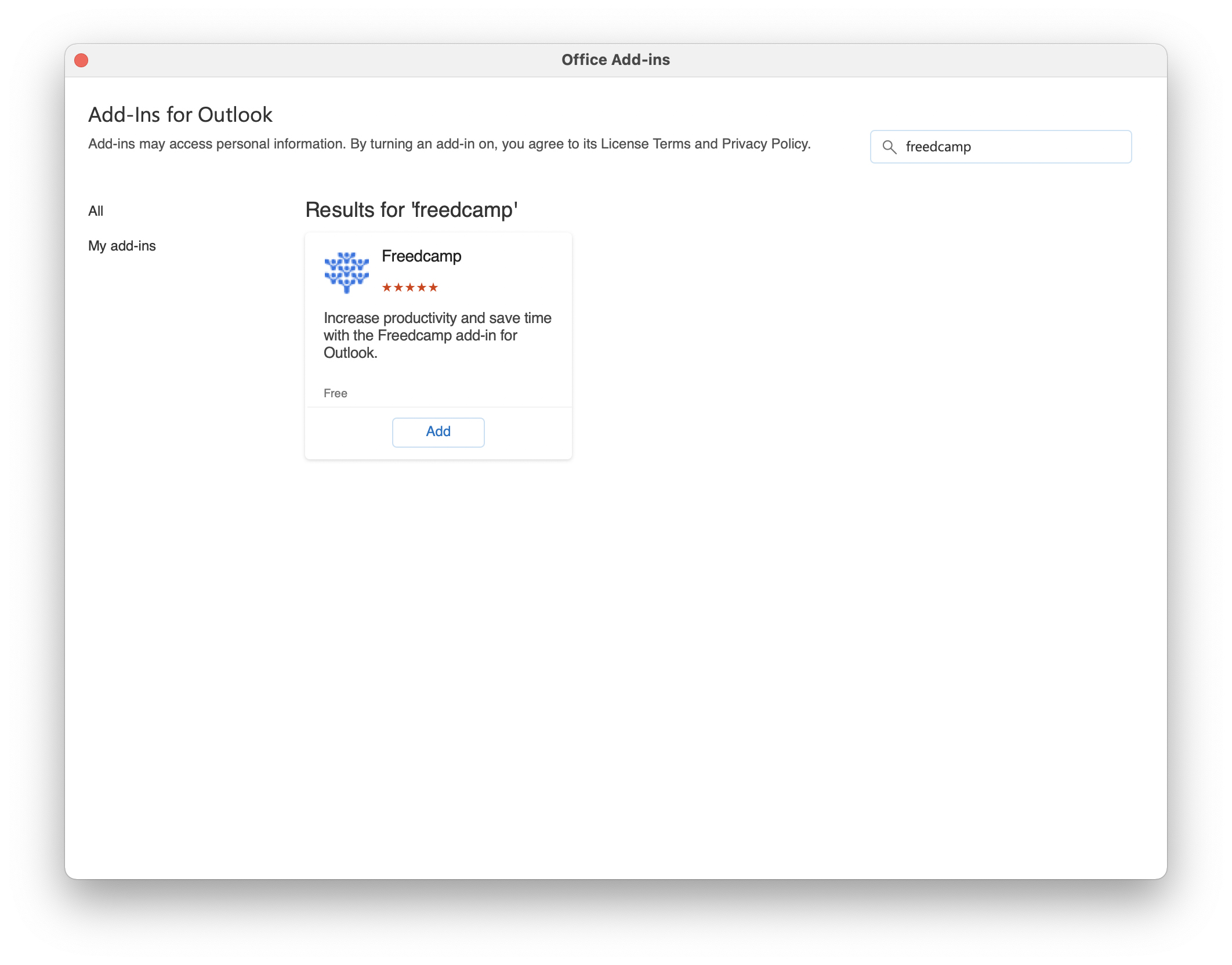
Task: Click the third rating star
Action: (410, 288)
